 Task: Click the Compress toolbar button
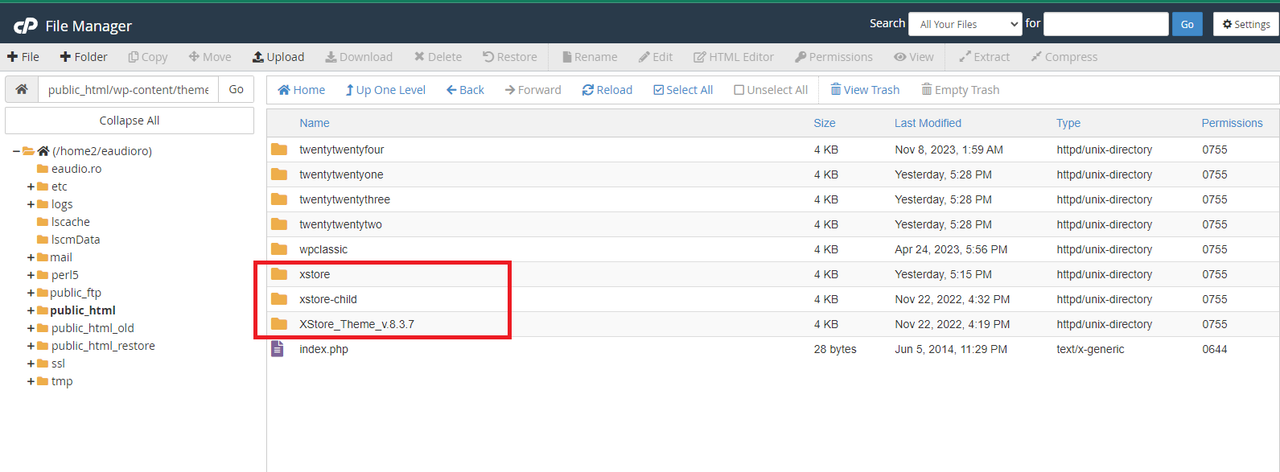pos(1064,57)
